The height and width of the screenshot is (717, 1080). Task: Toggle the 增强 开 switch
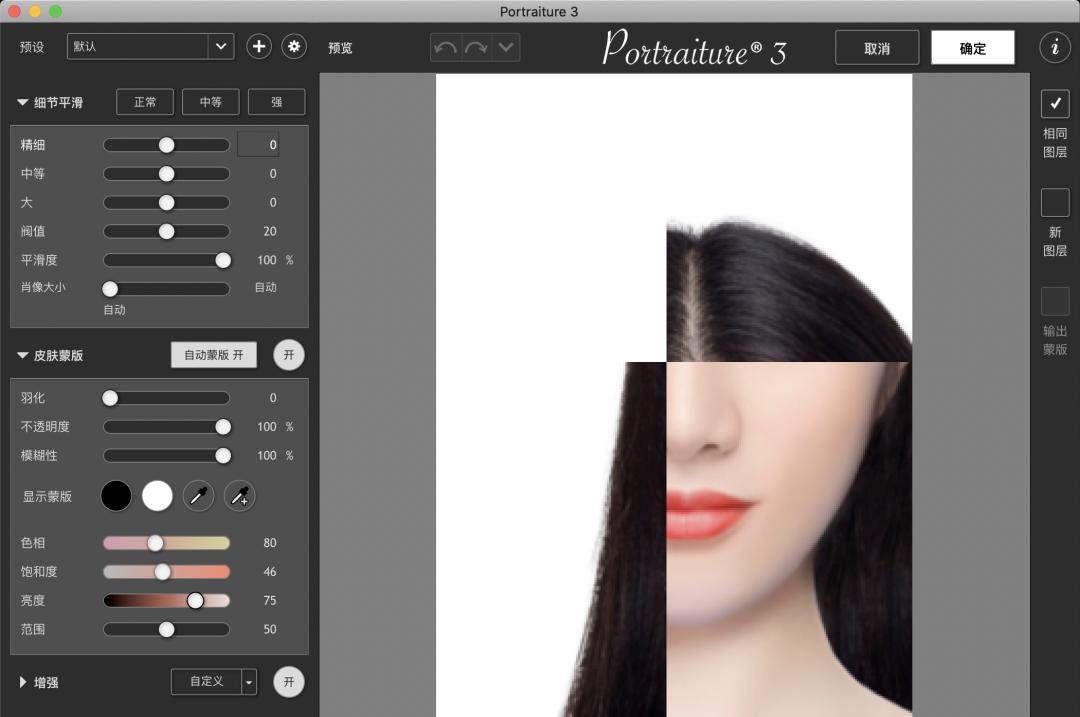[x=289, y=682]
